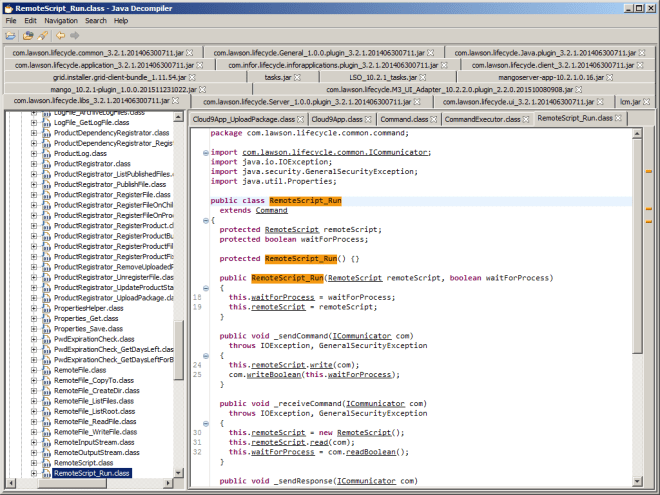The height and width of the screenshot is (495, 660).
Task: Expand the PropertiesHelper.class tree node
Action: point(34,308)
